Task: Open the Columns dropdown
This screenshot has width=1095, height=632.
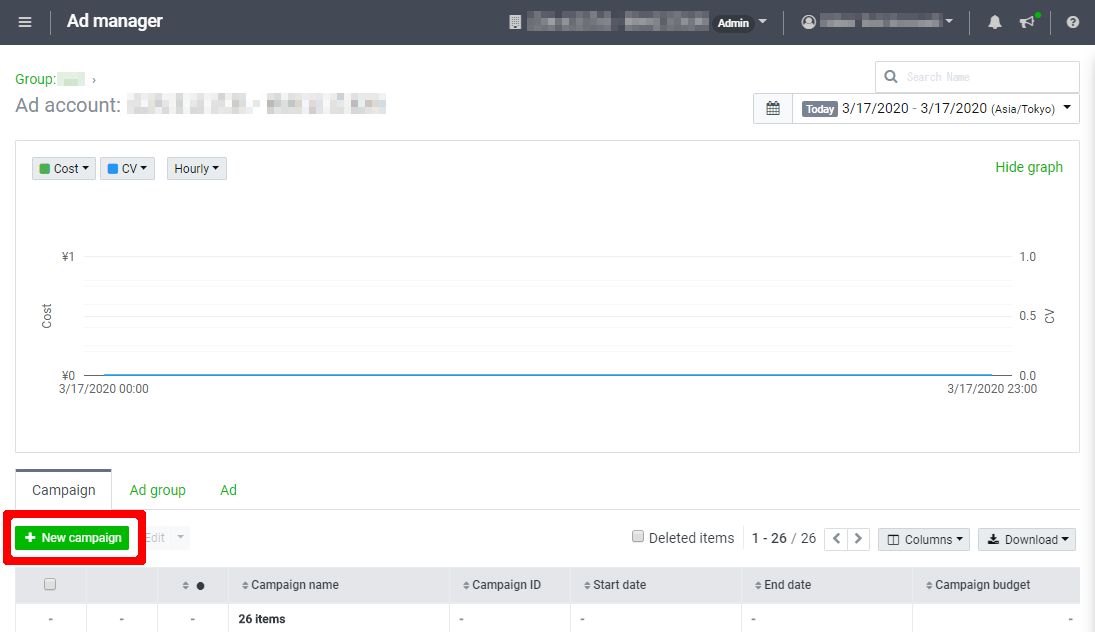Action: (924, 539)
